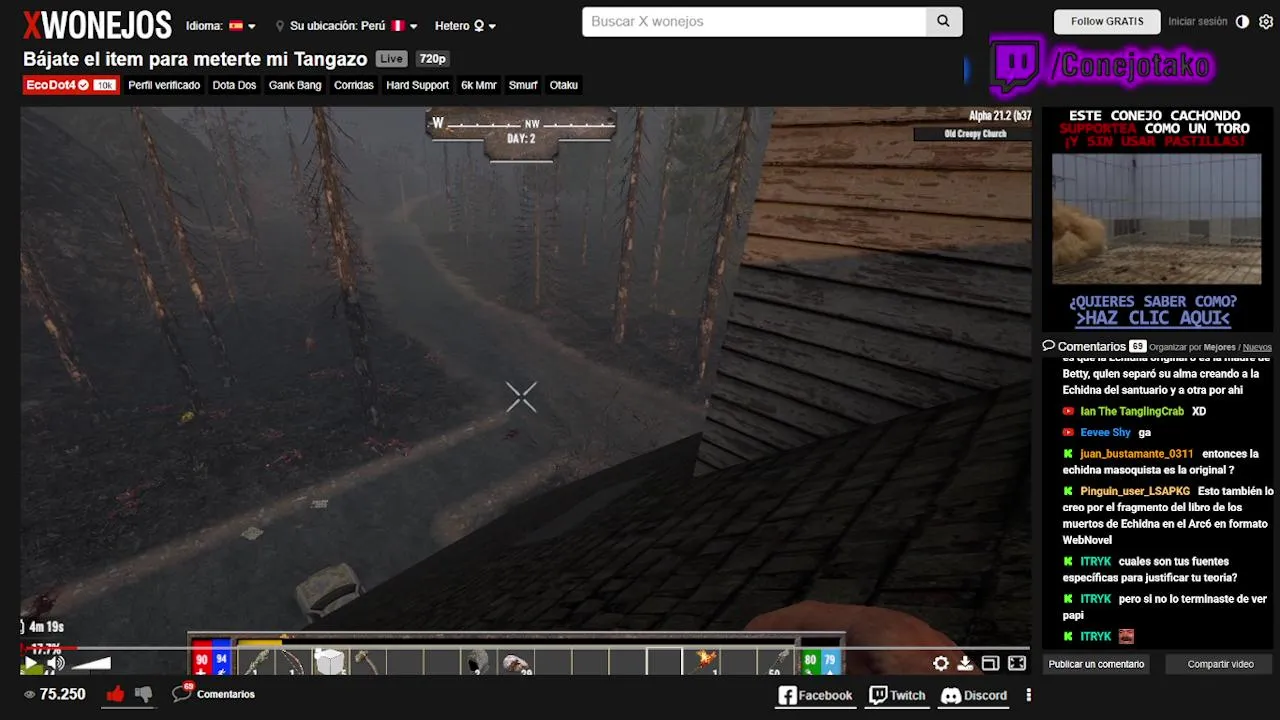Image resolution: width=1280 pixels, height=720 pixels.
Task: Open the three-dot more options menu
Action: [1028, 695]
